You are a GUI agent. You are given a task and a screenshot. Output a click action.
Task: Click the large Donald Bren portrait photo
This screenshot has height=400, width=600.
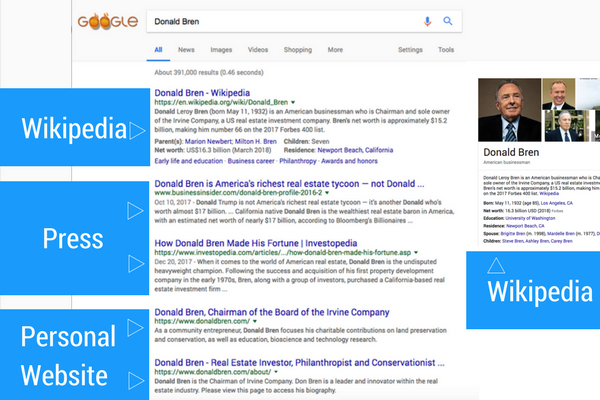pos(509,110)
